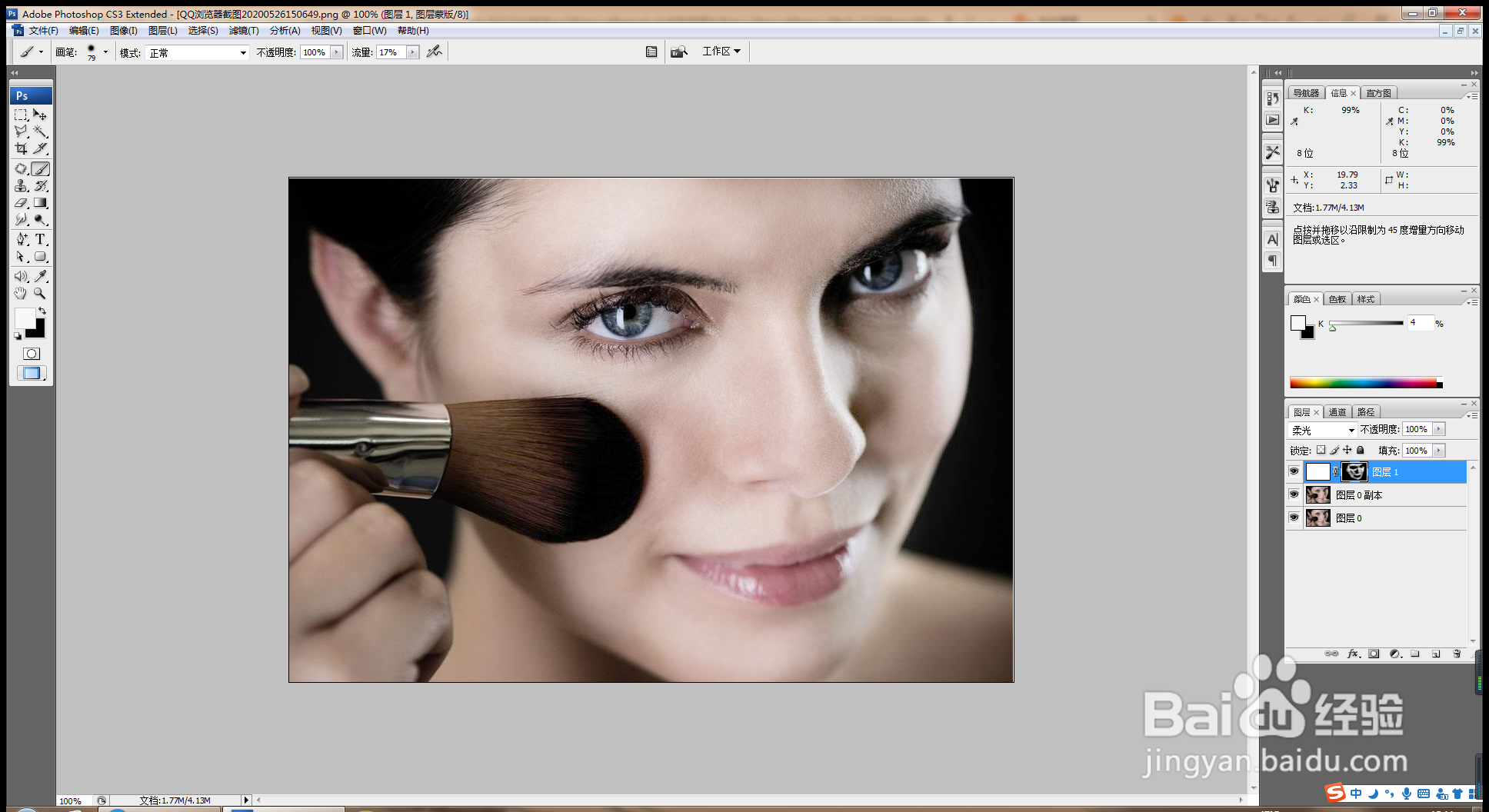Open layer 填充 fill slider arrow
Image resolution: width=1489 pixels, height=812 pixels.
point(1439,451)
